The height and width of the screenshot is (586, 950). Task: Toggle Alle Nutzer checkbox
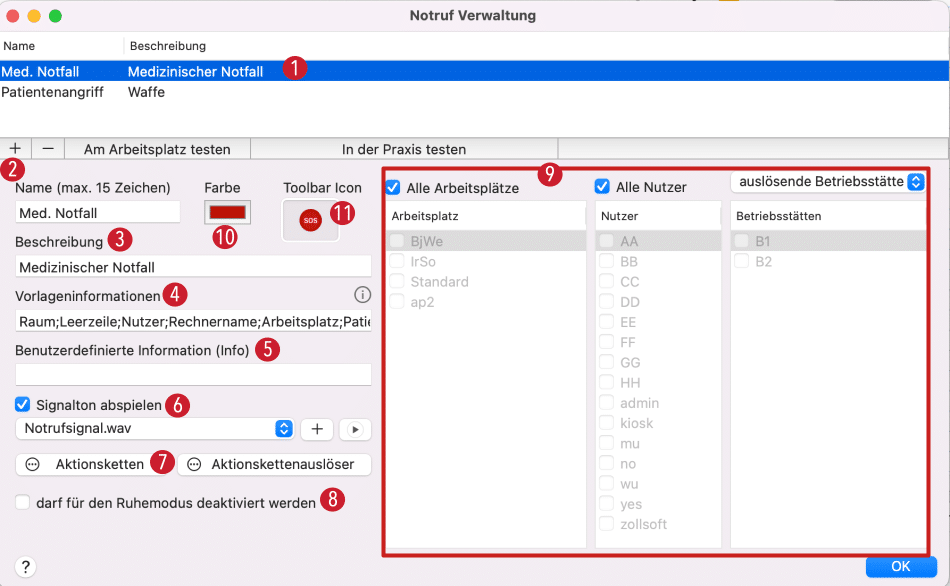pyautogui.click(x=602, y=187)
